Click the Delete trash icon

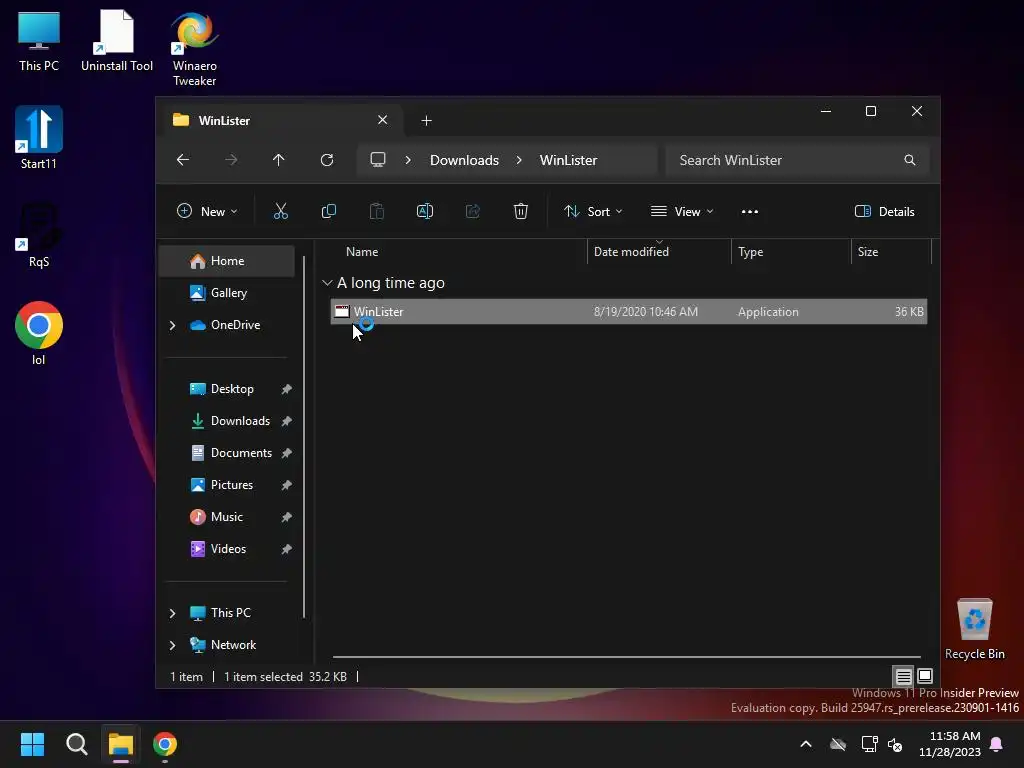click(520, 211)
